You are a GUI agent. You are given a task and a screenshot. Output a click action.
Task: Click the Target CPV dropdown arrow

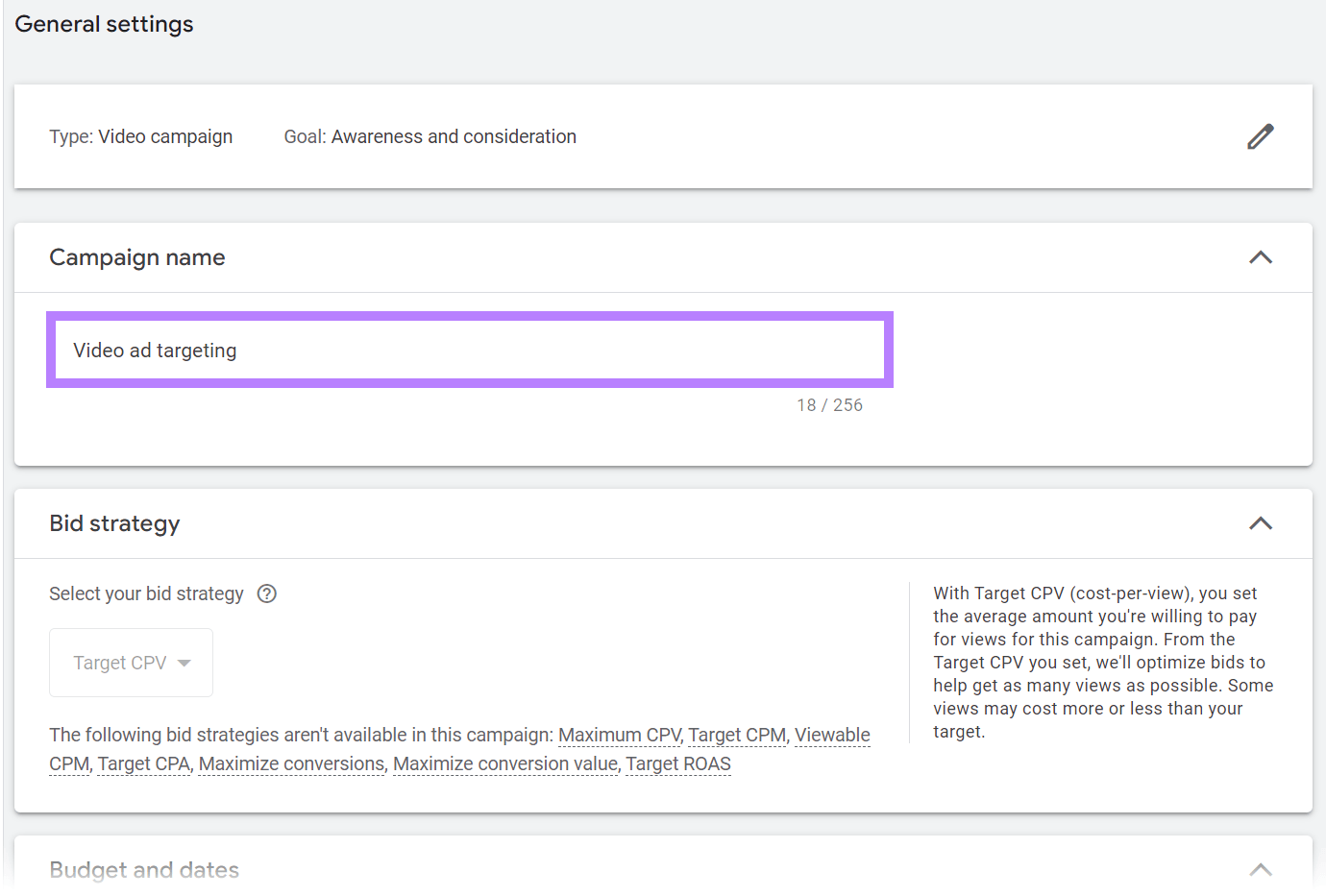point(183,662)
